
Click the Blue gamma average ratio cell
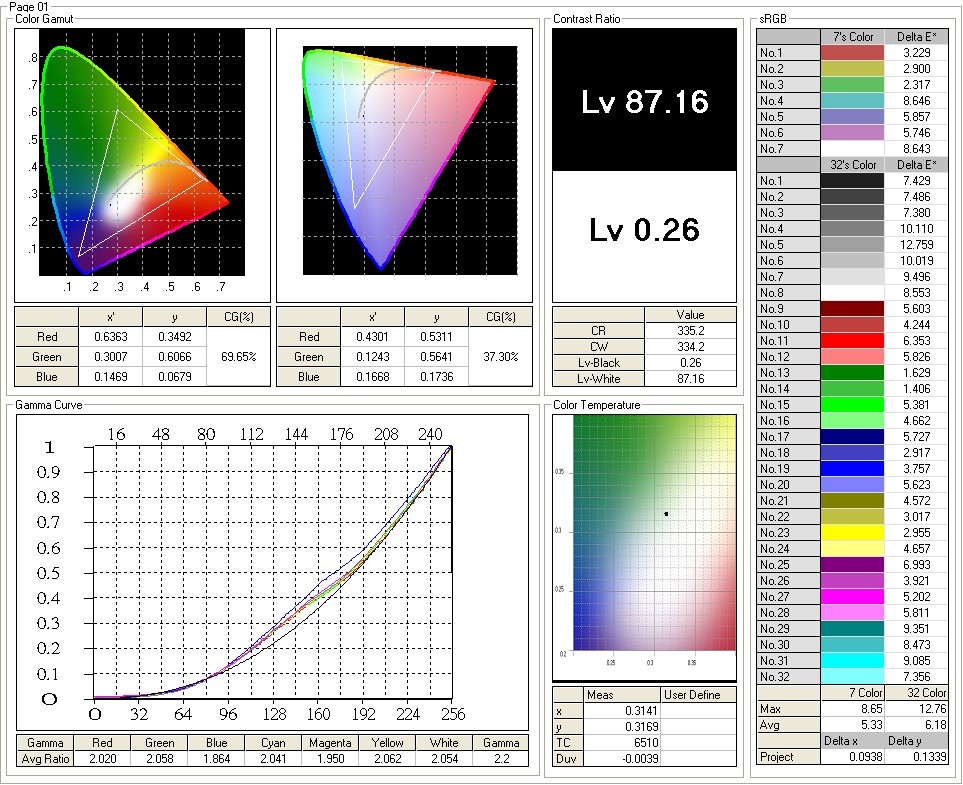click(x=216, y=759)
